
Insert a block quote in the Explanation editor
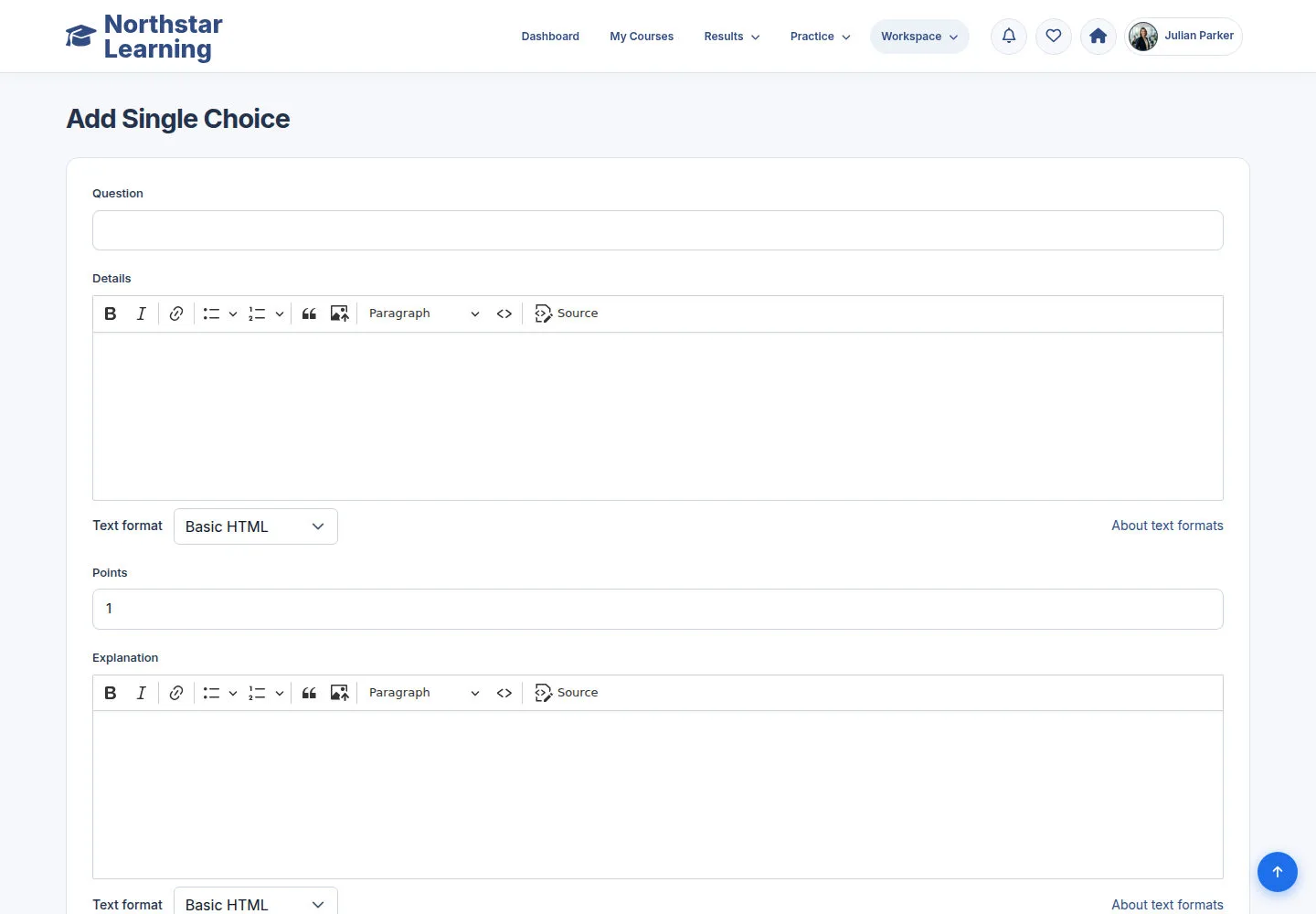click(x=309, y=693)
